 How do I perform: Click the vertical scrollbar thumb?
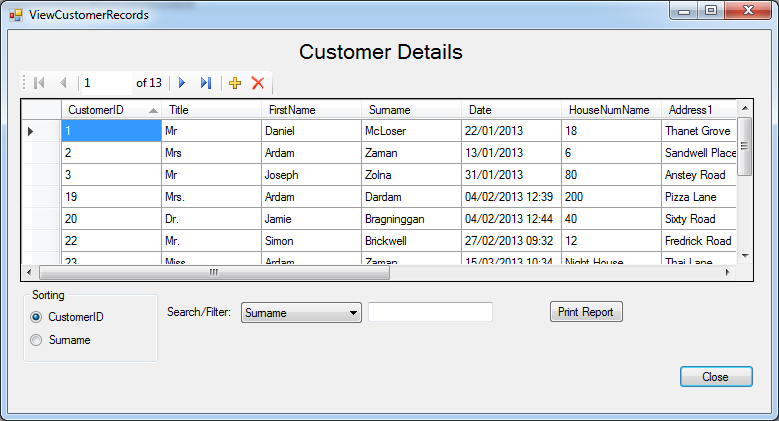click(745, 146)
